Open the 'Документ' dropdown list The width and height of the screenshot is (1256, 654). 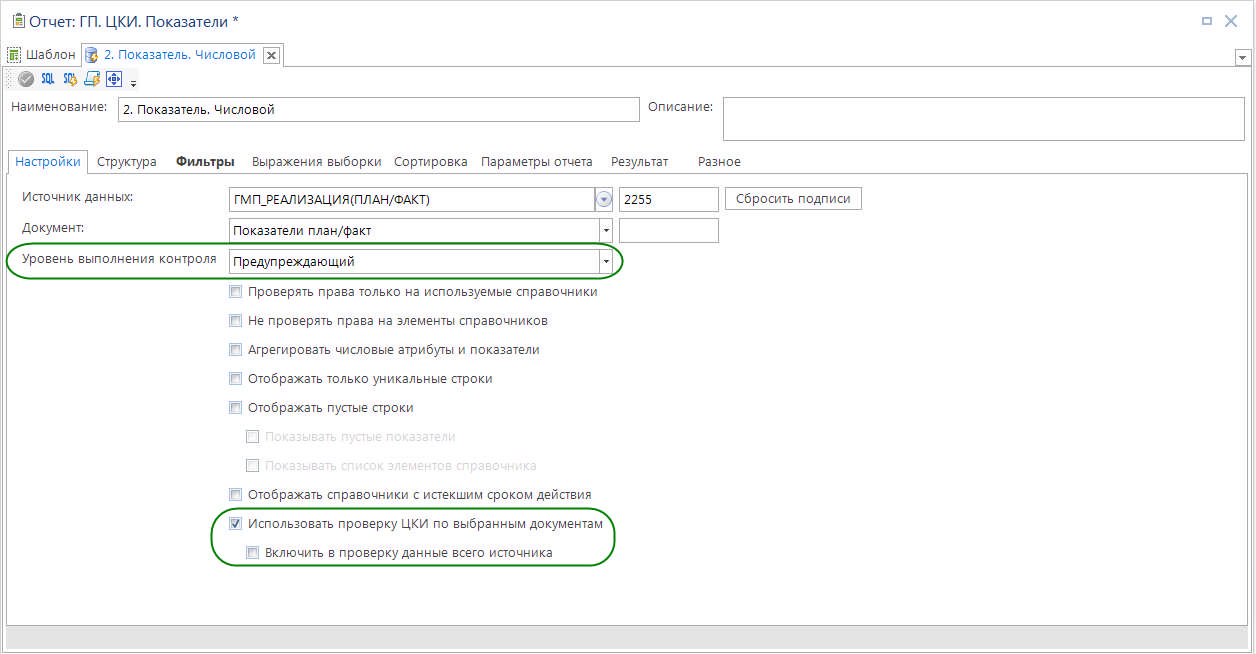tap(605, 231)
